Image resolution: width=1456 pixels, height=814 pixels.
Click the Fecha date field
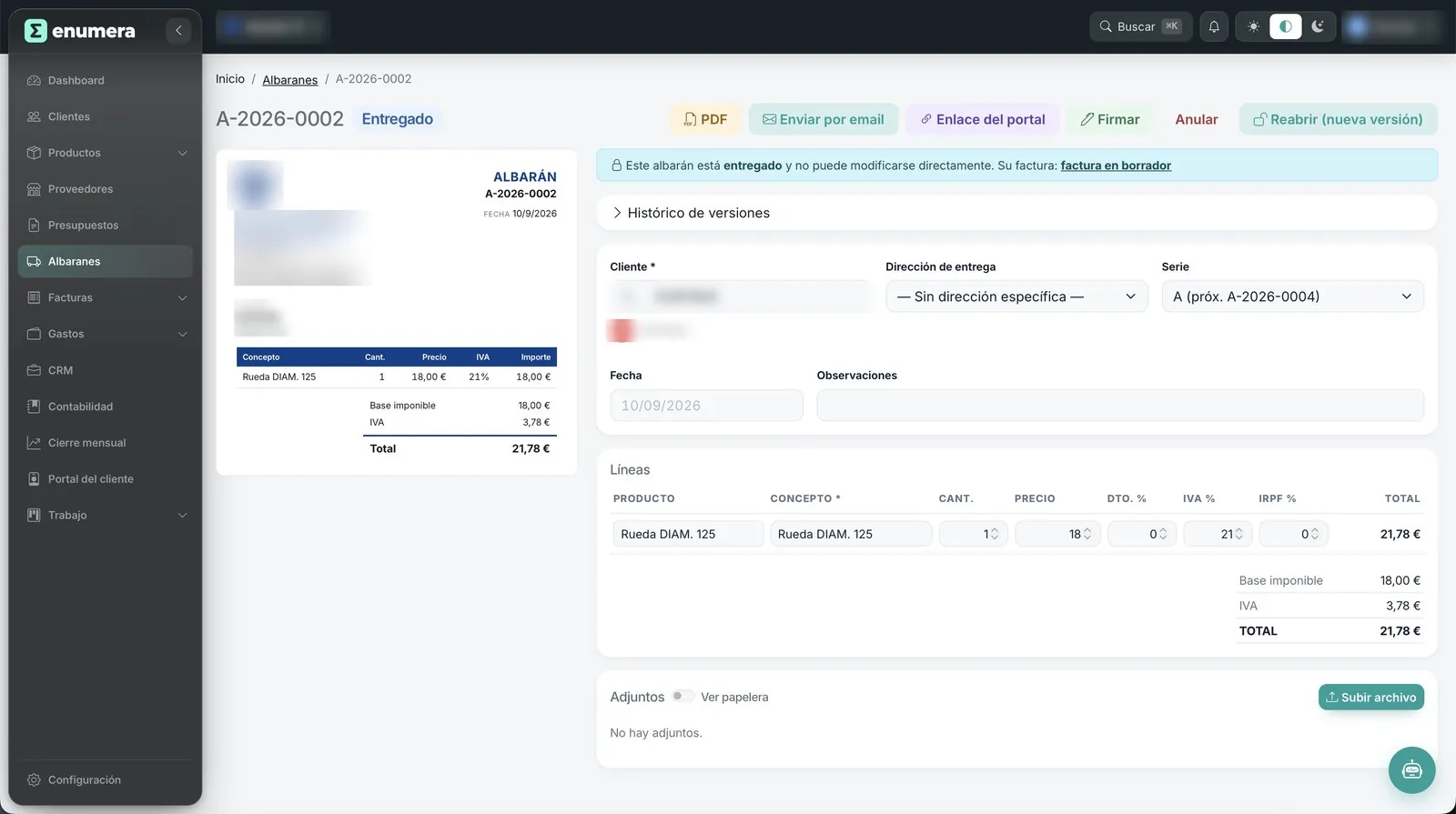[x=706, y=406]
